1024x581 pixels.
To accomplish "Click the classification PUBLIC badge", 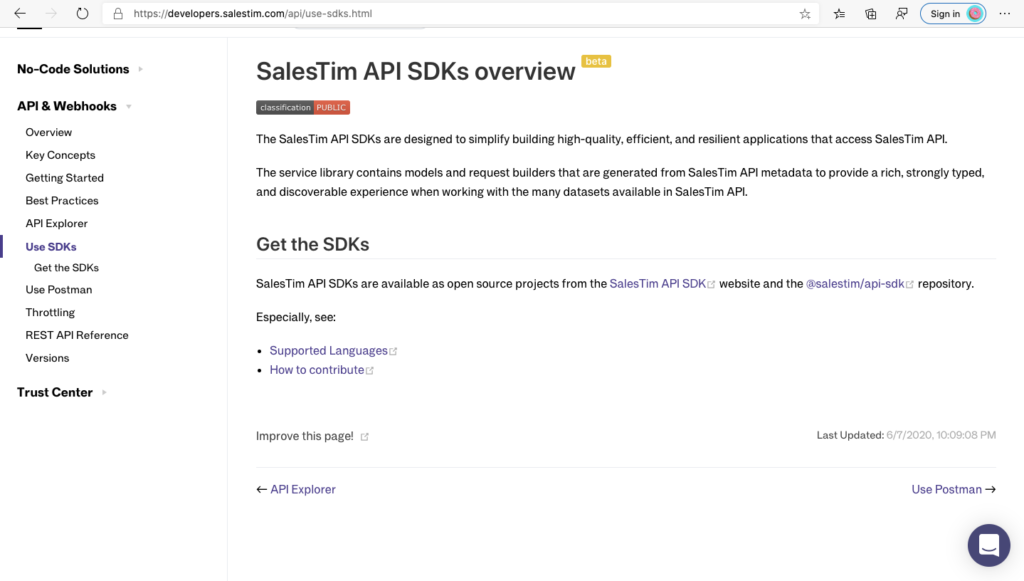I will coord(303,108).
